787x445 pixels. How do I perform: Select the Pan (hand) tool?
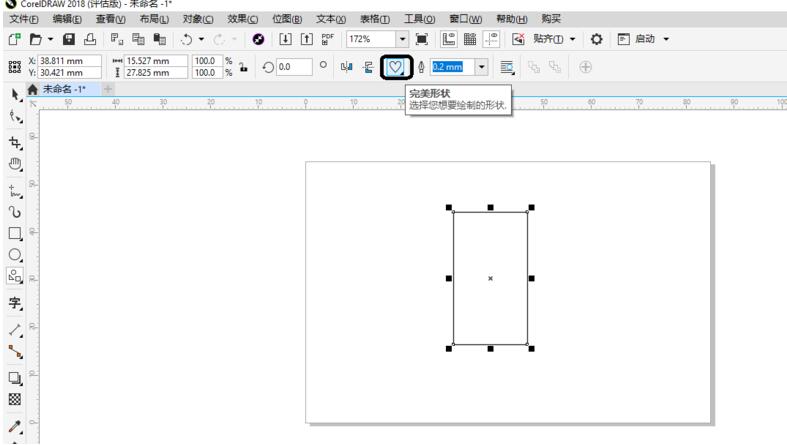14,165
